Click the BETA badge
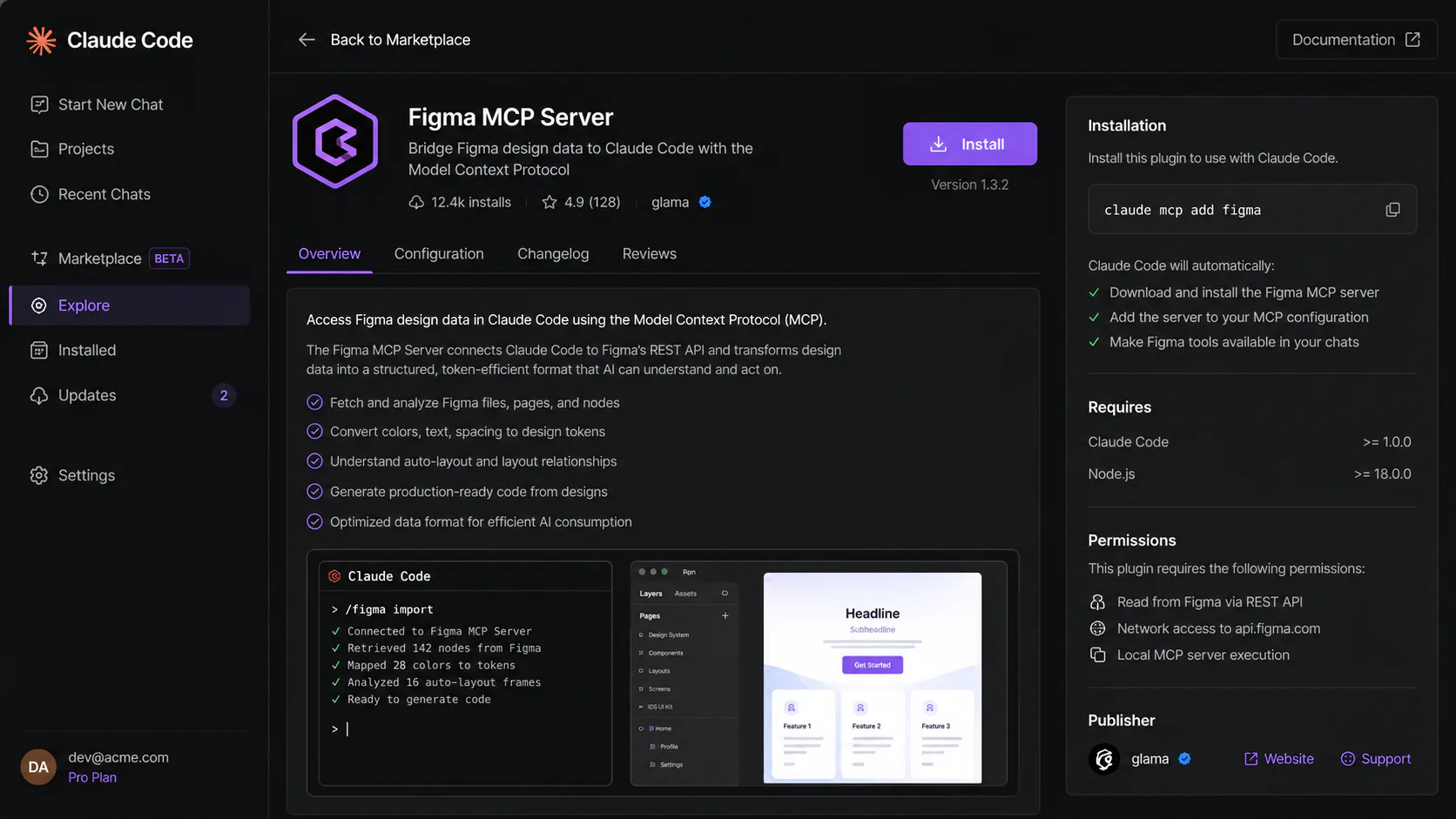 (169, 258)
